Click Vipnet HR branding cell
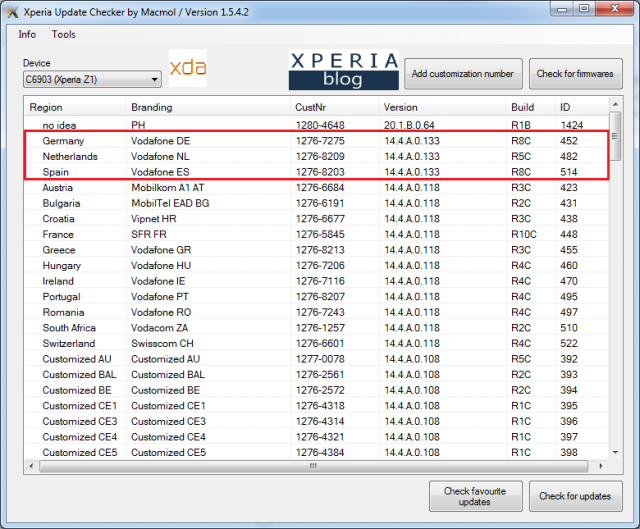 pyautogui.click(x=153, y=219)
